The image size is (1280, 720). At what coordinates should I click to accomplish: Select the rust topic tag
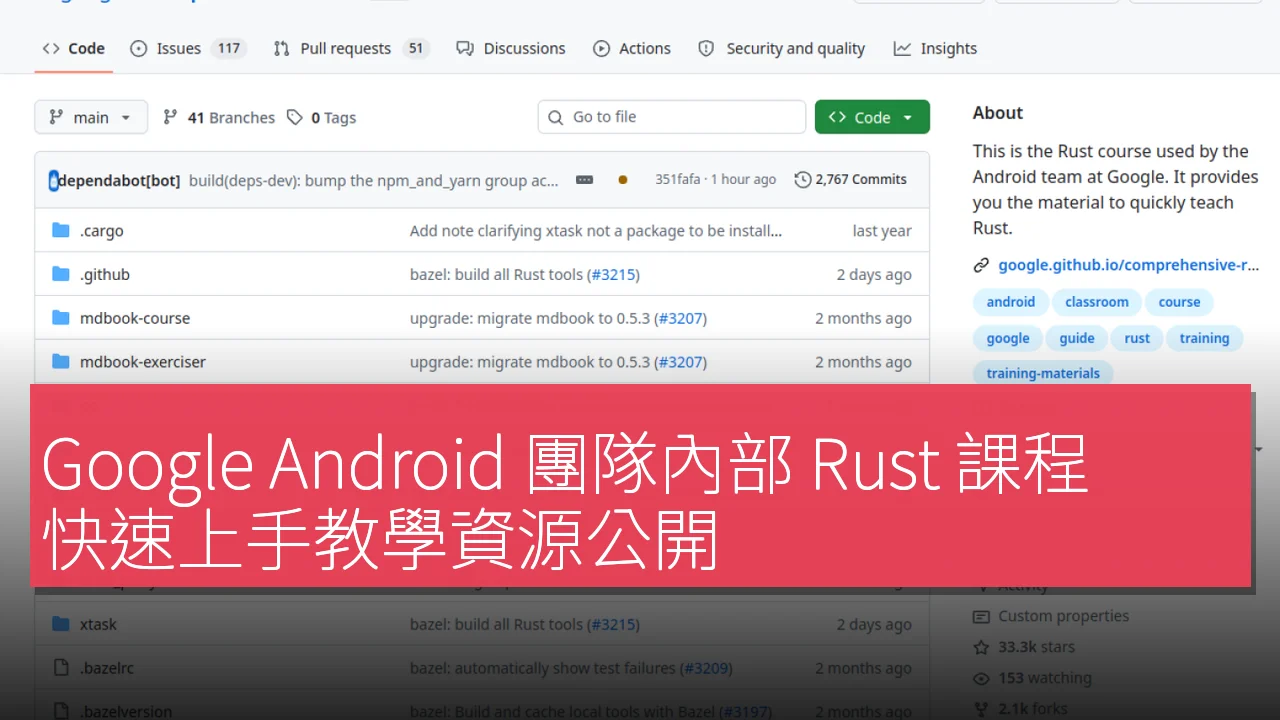[x=1137, y=338]
